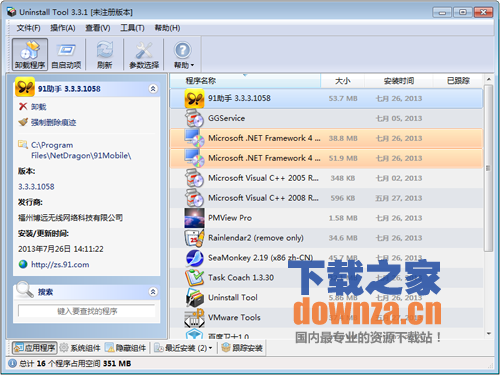
Task: Click the Uninstall Tool title bar app icon
Action: pyautogui.click(x=12, y=12)
